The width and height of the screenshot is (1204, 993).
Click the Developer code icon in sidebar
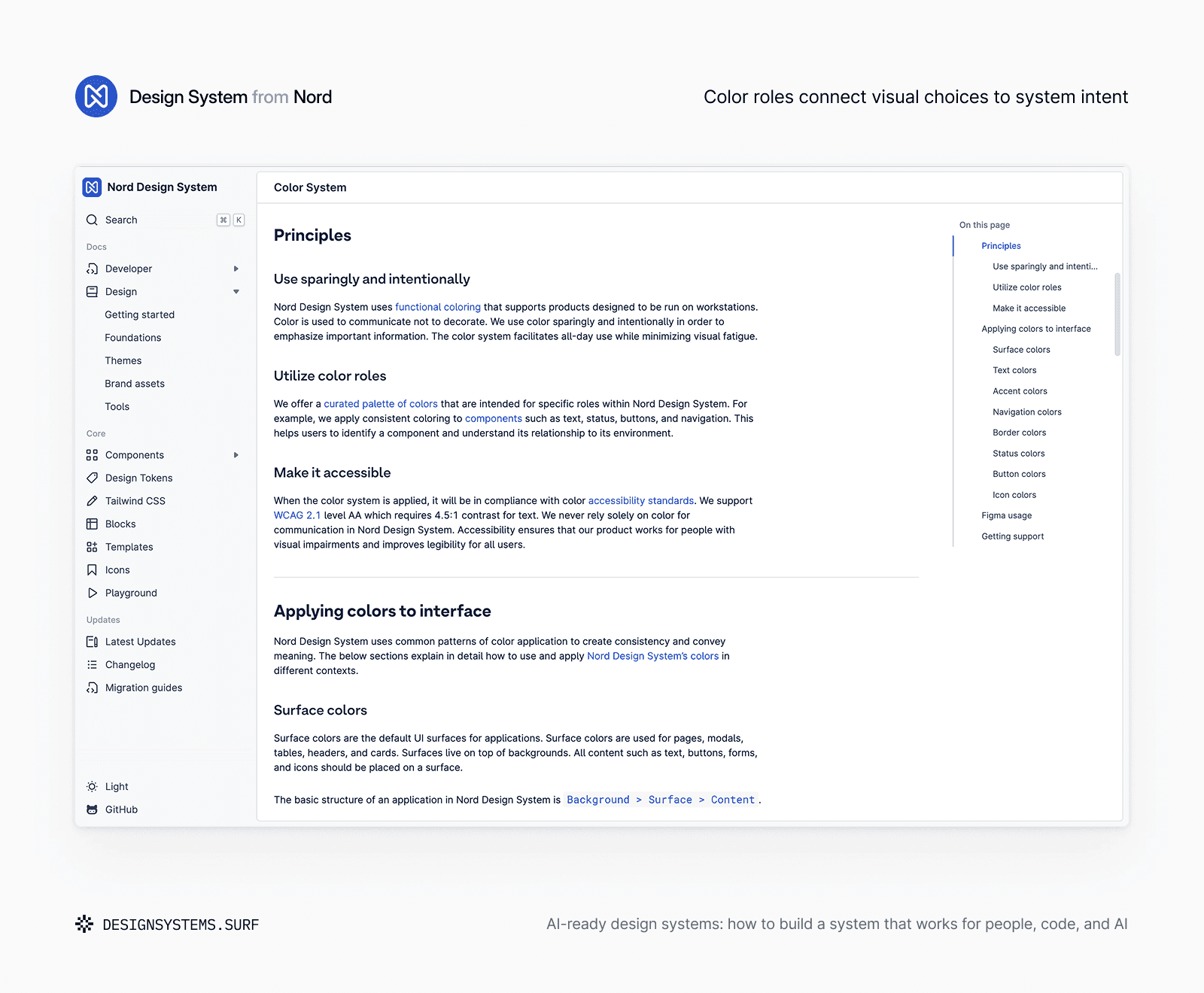point(92,269)
